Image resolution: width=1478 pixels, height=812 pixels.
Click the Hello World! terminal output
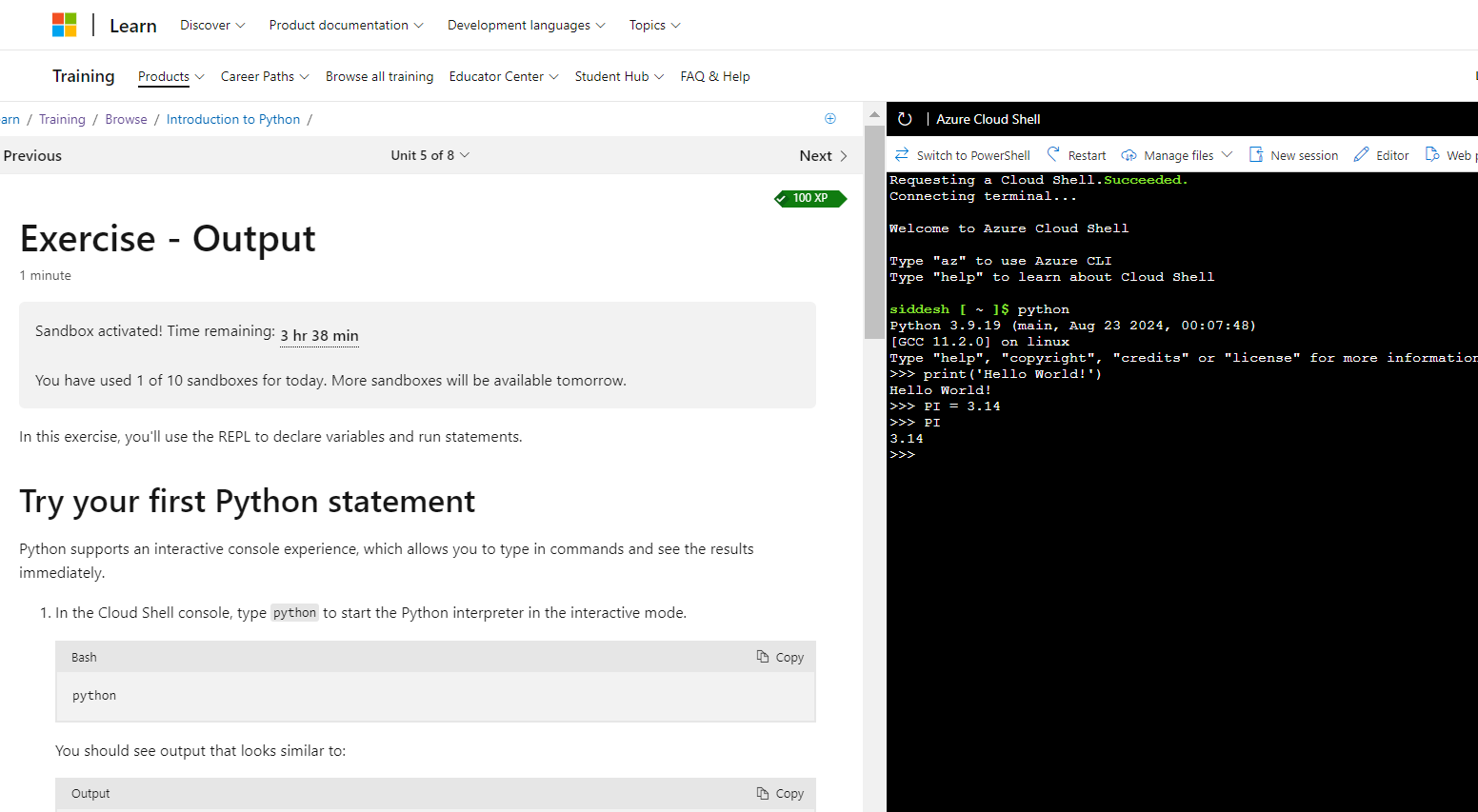click(x=940, y=390)
